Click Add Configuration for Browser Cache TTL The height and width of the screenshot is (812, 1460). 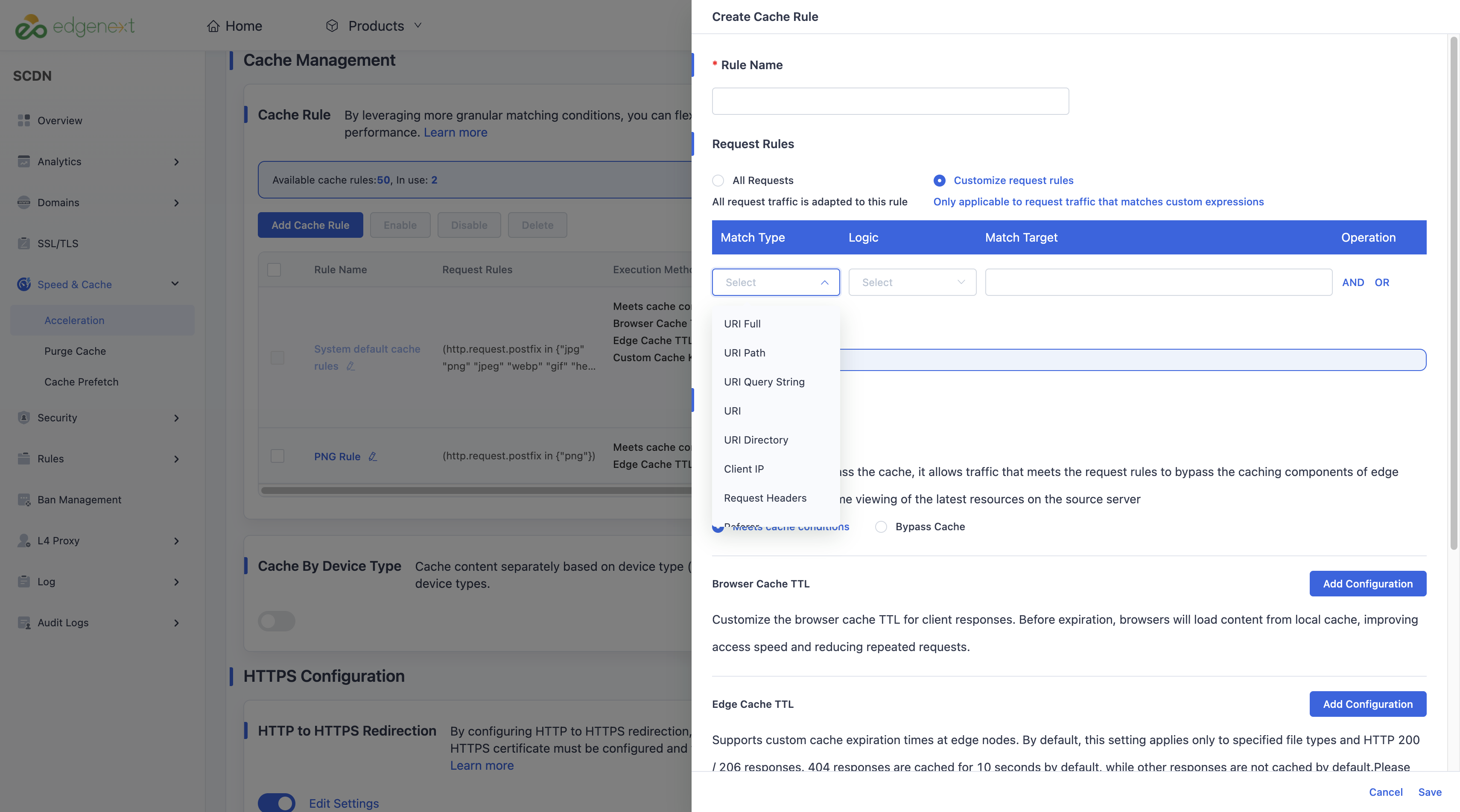click(x=1368, y=583)
